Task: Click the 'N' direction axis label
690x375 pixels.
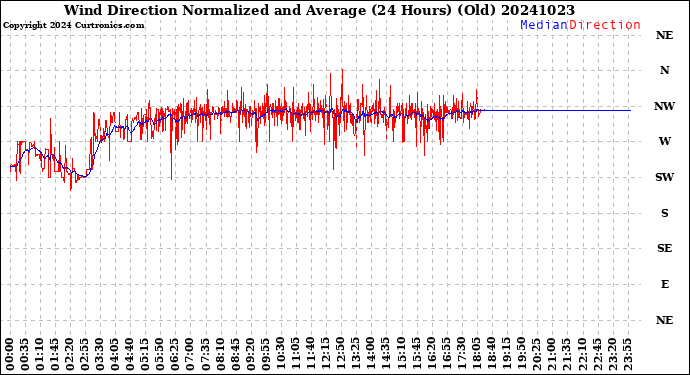Action: pos(664,70)
